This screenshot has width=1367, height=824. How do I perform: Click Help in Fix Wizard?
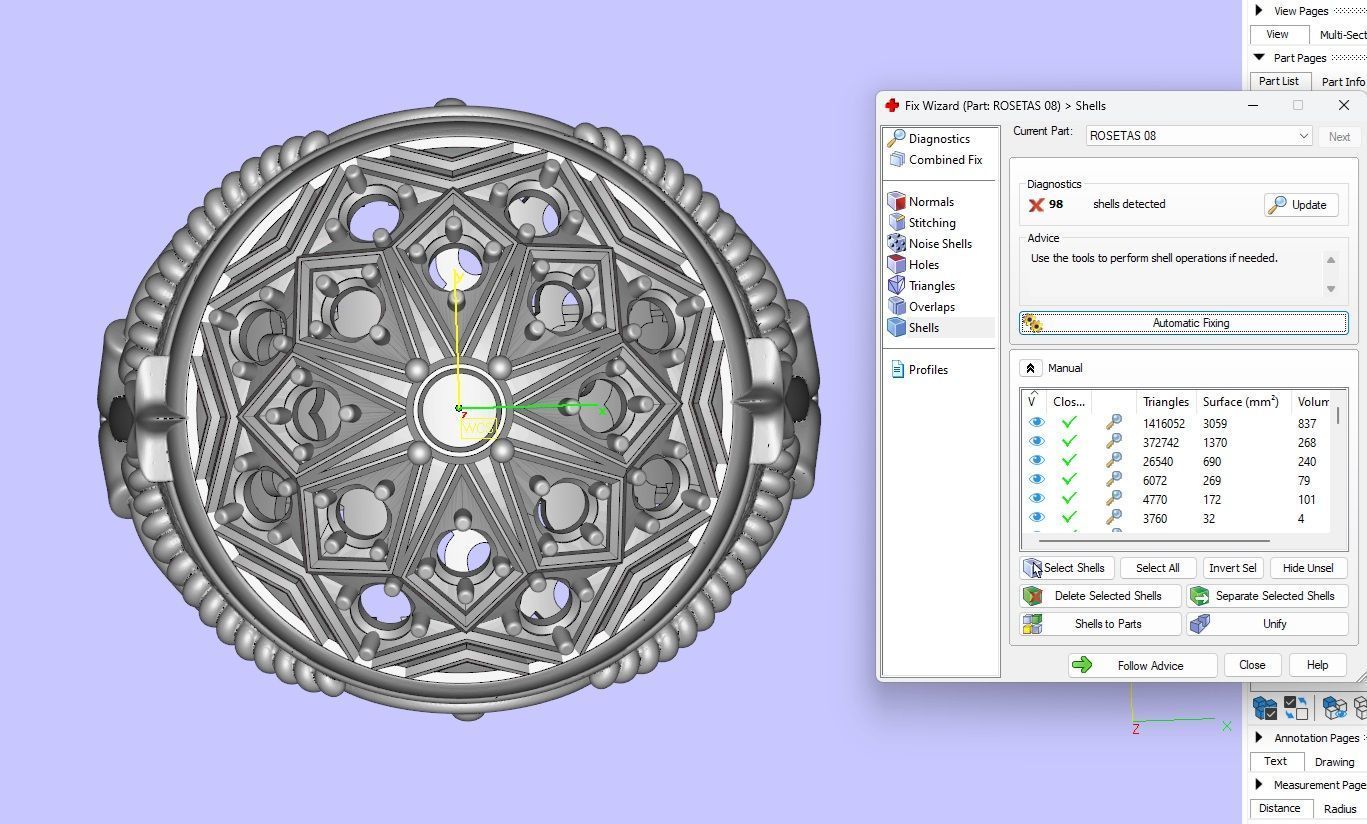(x=1317, y=665)
